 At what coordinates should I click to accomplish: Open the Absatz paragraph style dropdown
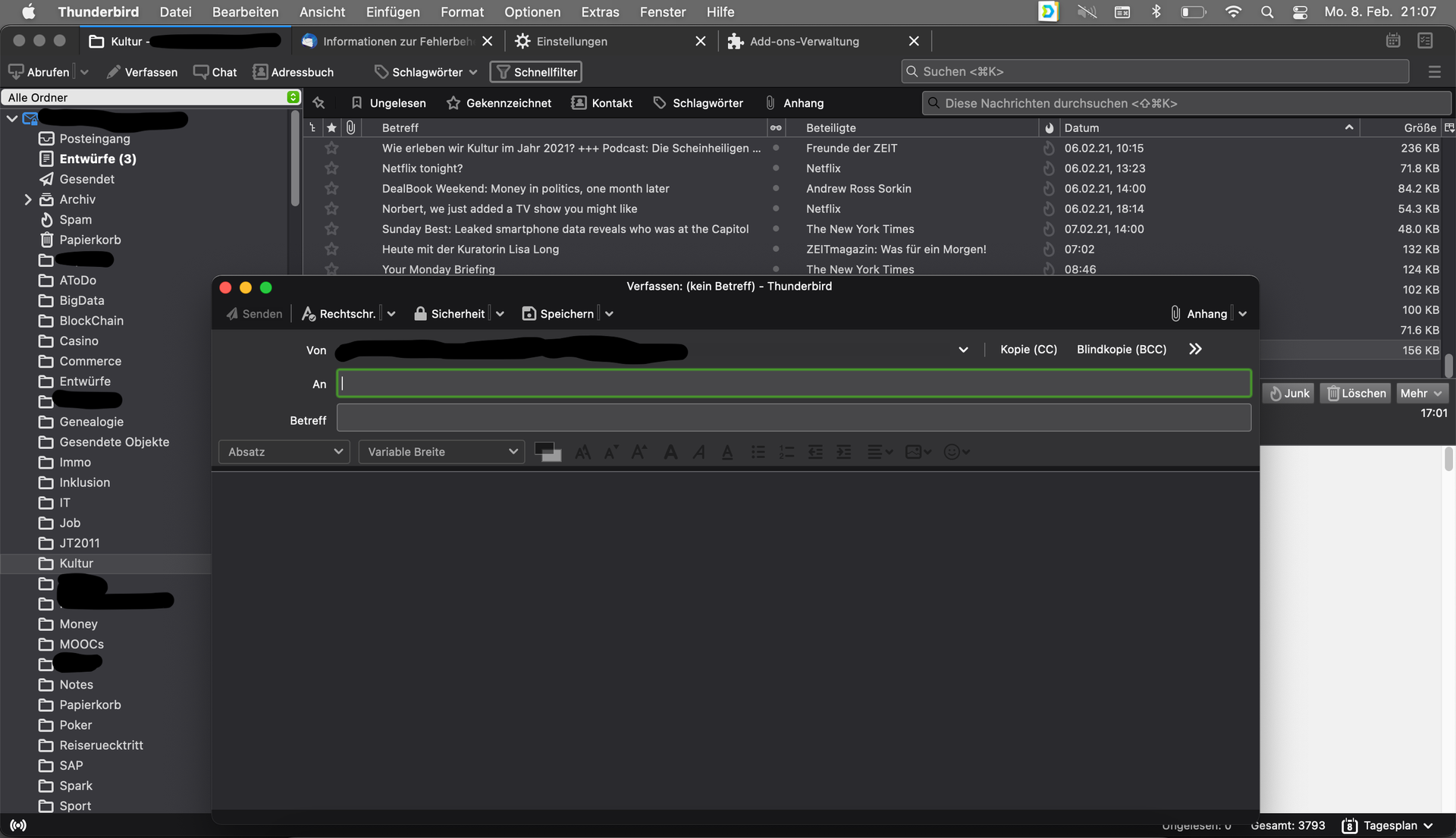pos(284,452)
